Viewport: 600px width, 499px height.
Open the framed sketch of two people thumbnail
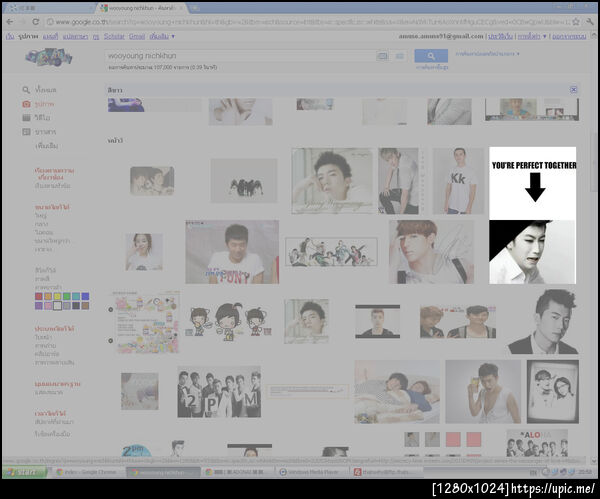[x=553, y=391]
